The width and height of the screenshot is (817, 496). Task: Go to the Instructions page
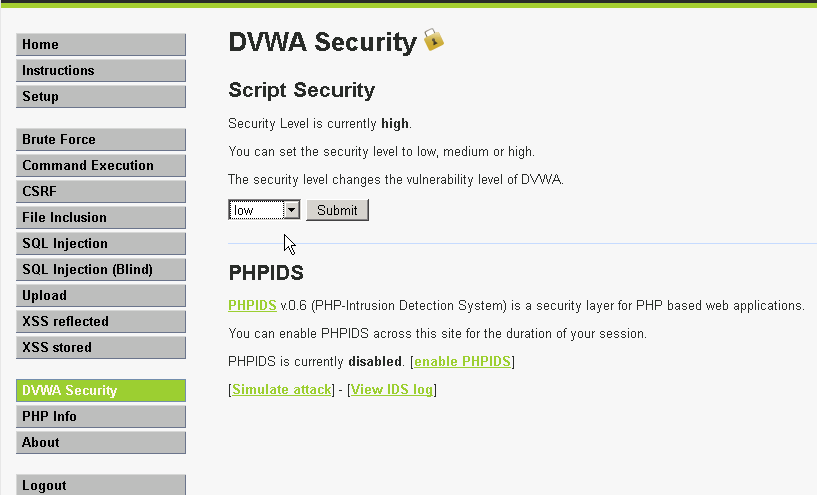coord(101,71)
